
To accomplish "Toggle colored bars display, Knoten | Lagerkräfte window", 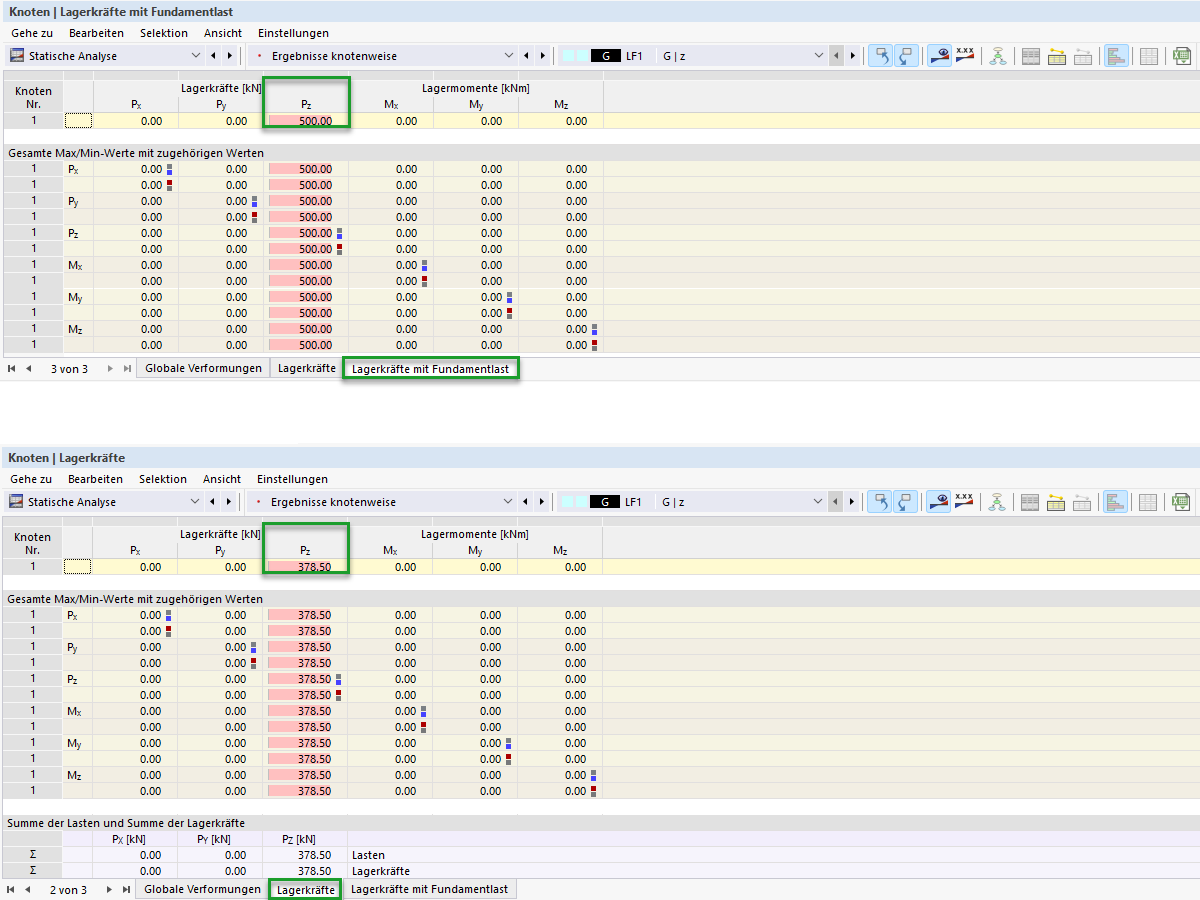I will 1116,502.
